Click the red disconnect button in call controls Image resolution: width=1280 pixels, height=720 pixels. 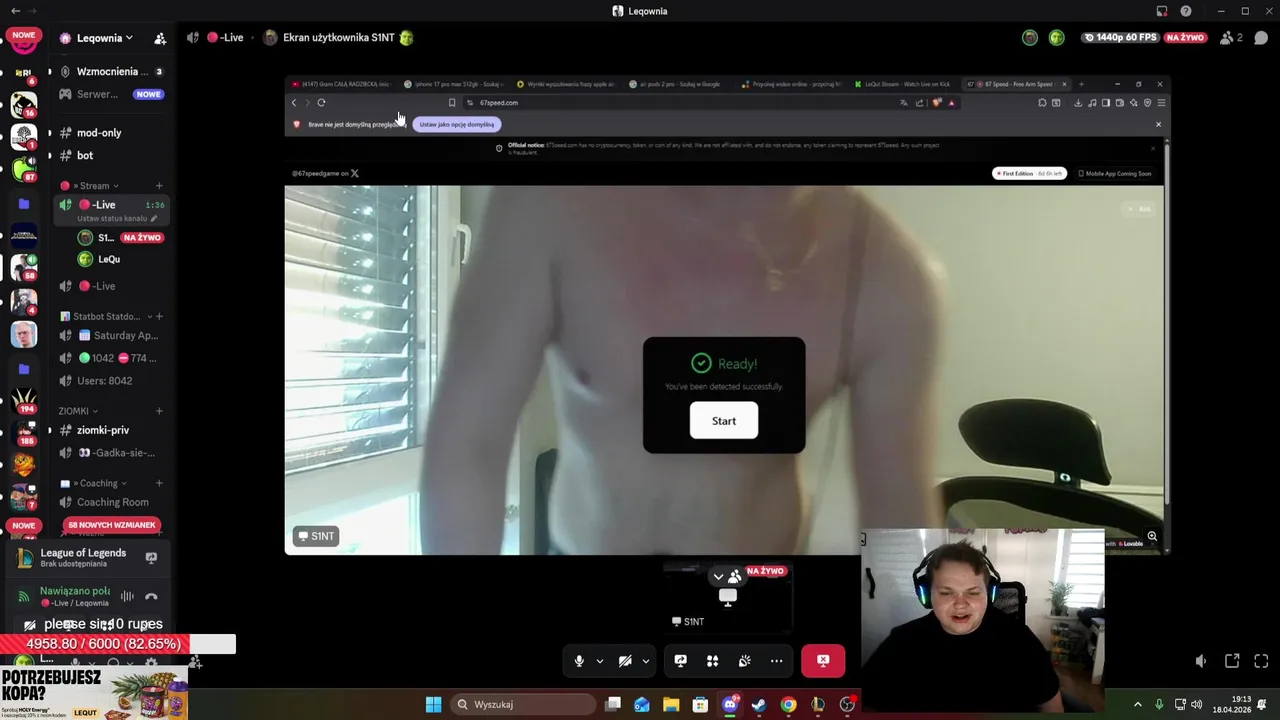(x=823, y=661)
